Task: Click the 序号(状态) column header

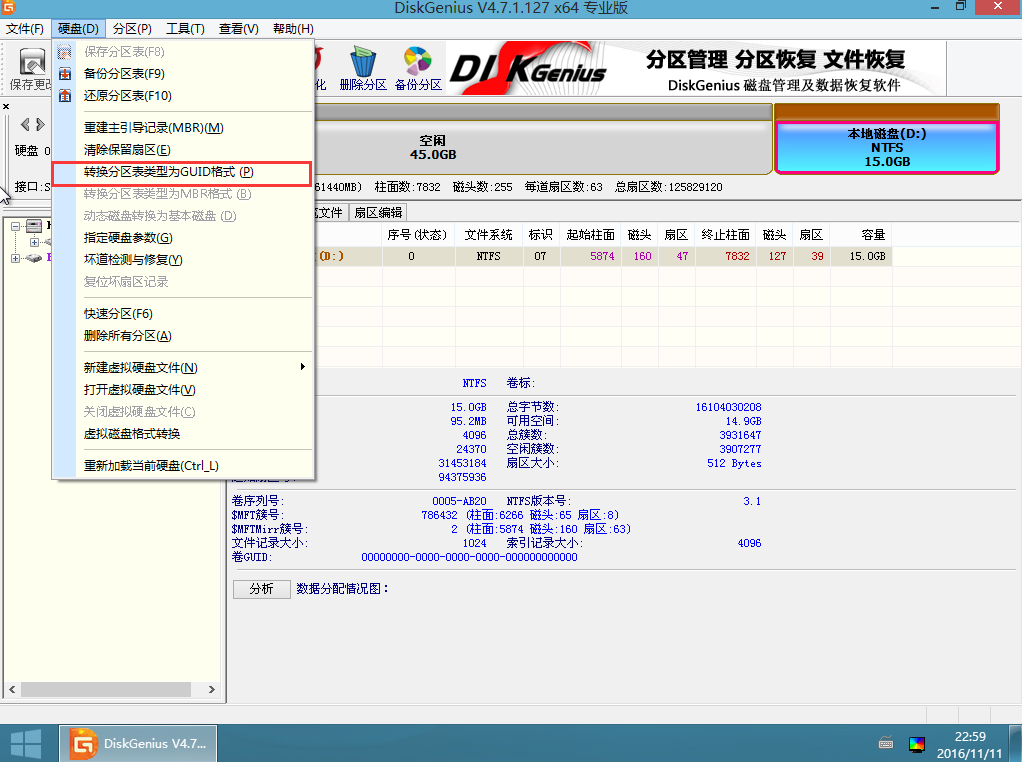Action: click(417, 235)
